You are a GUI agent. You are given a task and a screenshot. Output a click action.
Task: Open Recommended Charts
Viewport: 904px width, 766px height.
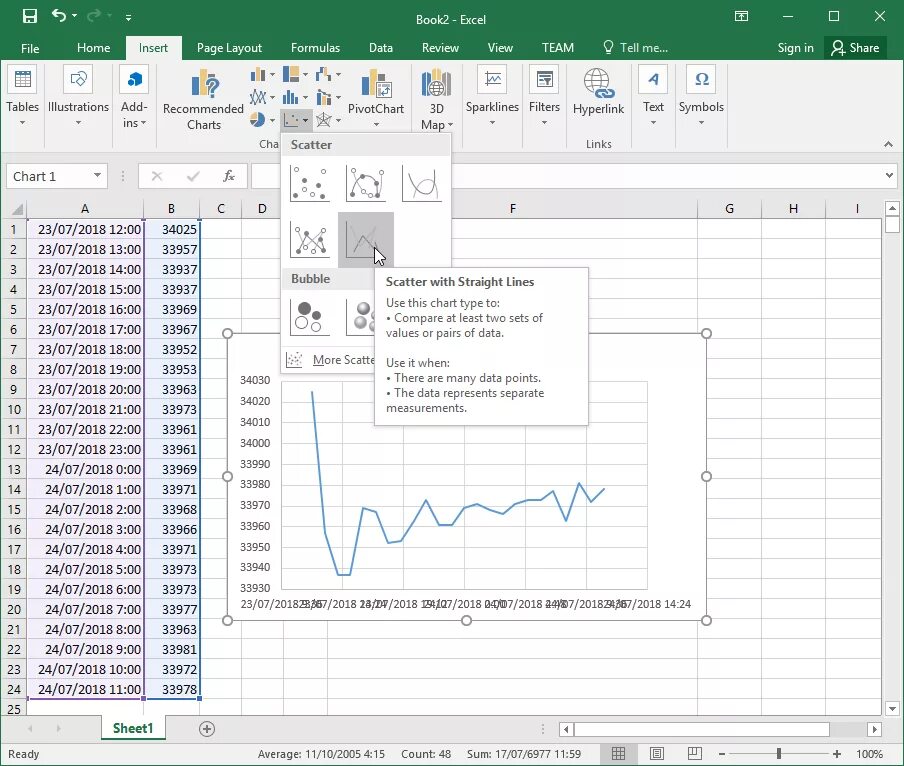pyautogui.click(x=204, y=99)
